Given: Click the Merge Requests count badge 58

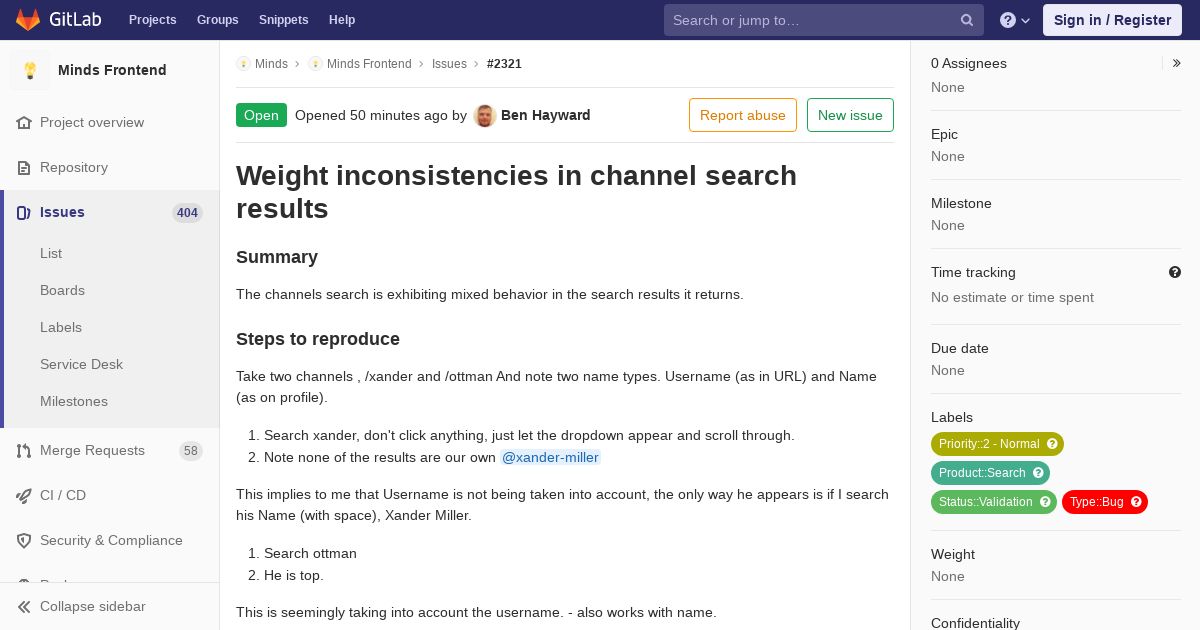Looking at the screenshot, I should [191, 451].
